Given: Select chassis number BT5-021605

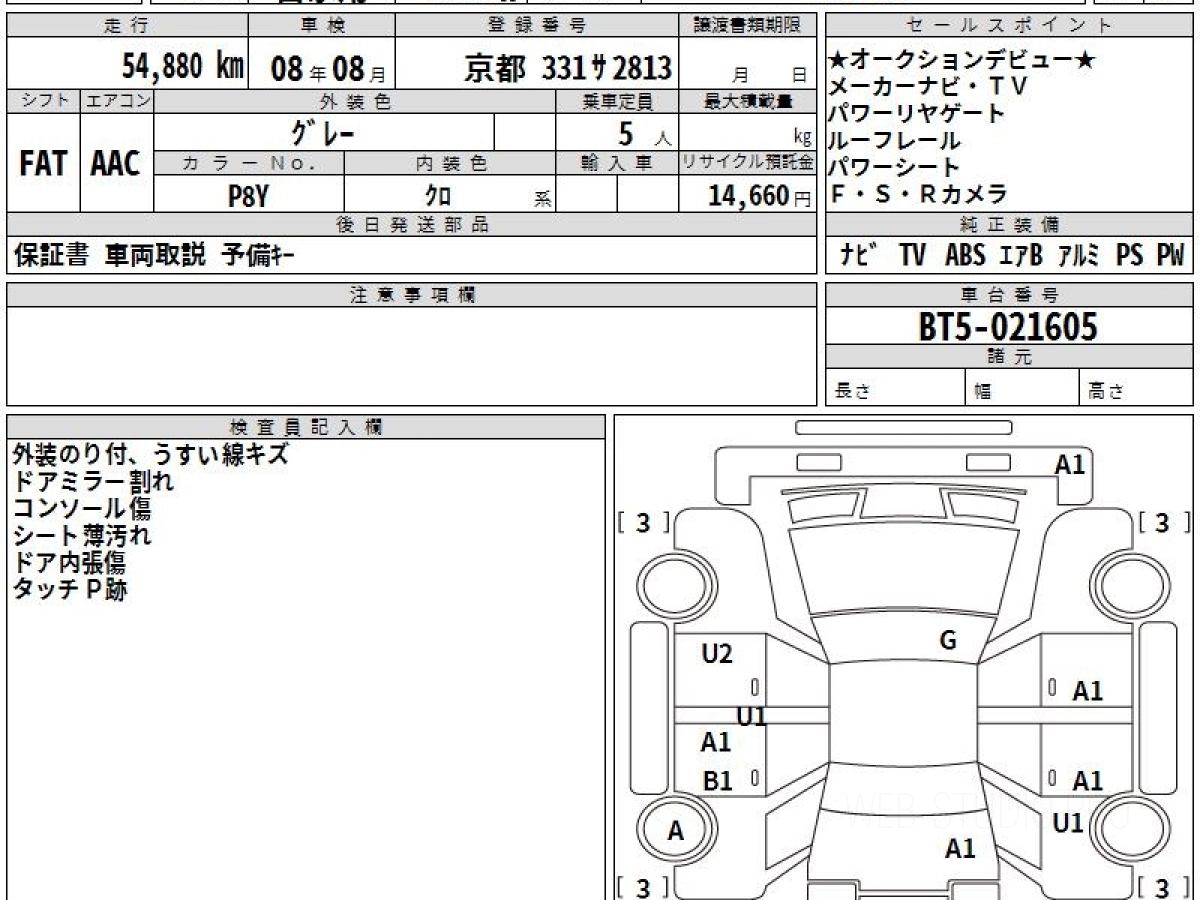Looking at the screenshot, I should [1008, 327].
